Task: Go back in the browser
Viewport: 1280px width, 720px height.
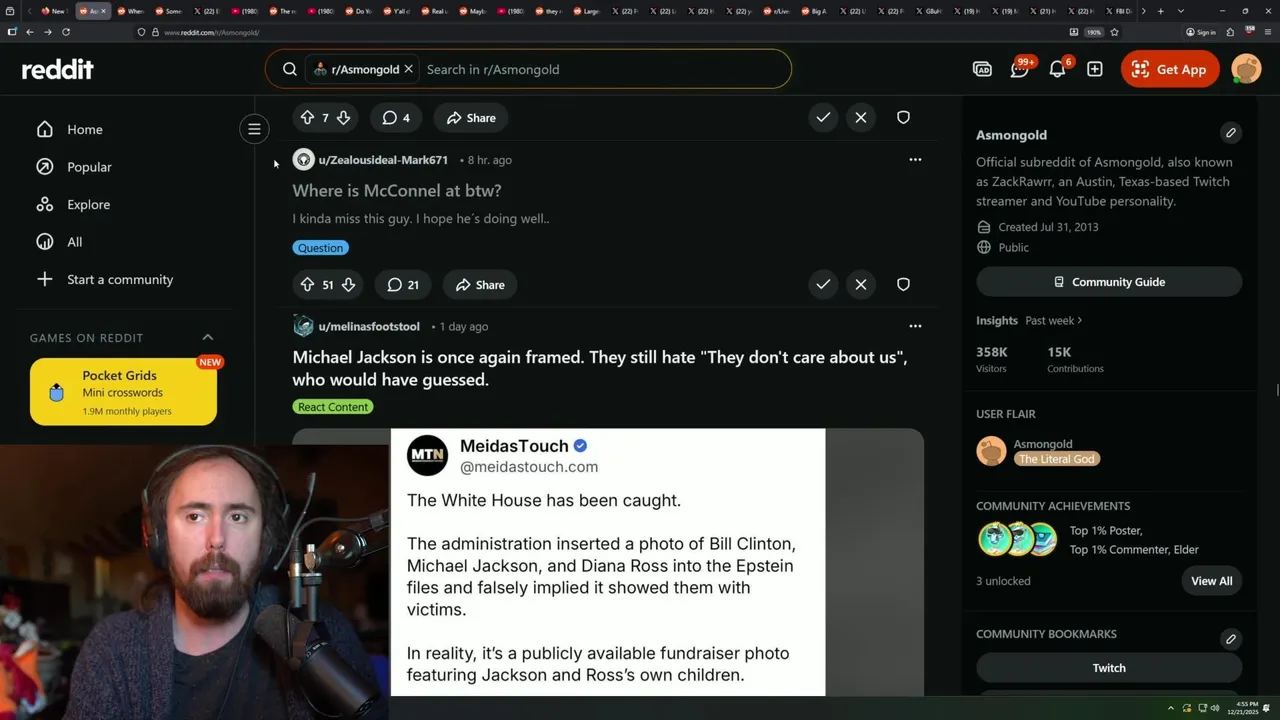Action: [x=29, y=32]
